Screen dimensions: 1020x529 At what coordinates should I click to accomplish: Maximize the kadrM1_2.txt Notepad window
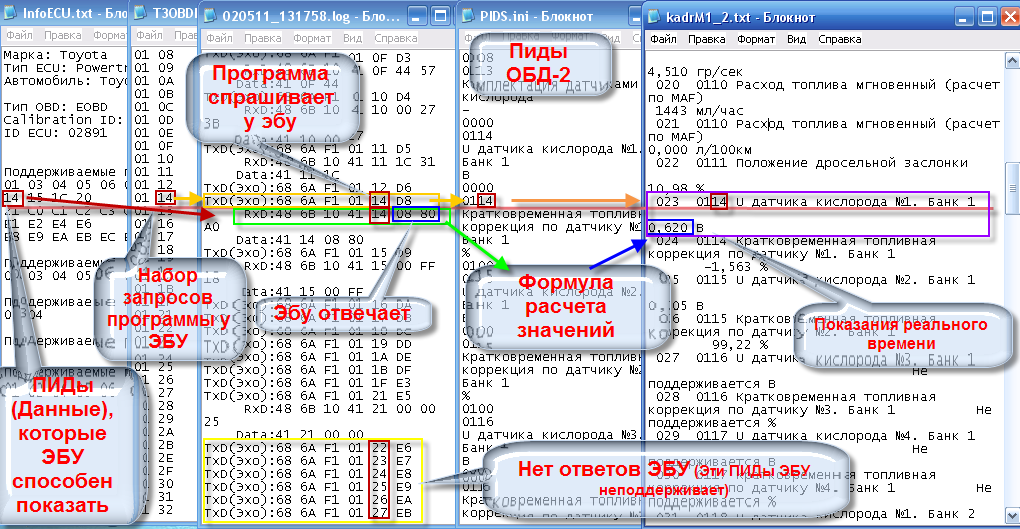tap(985, 17)
